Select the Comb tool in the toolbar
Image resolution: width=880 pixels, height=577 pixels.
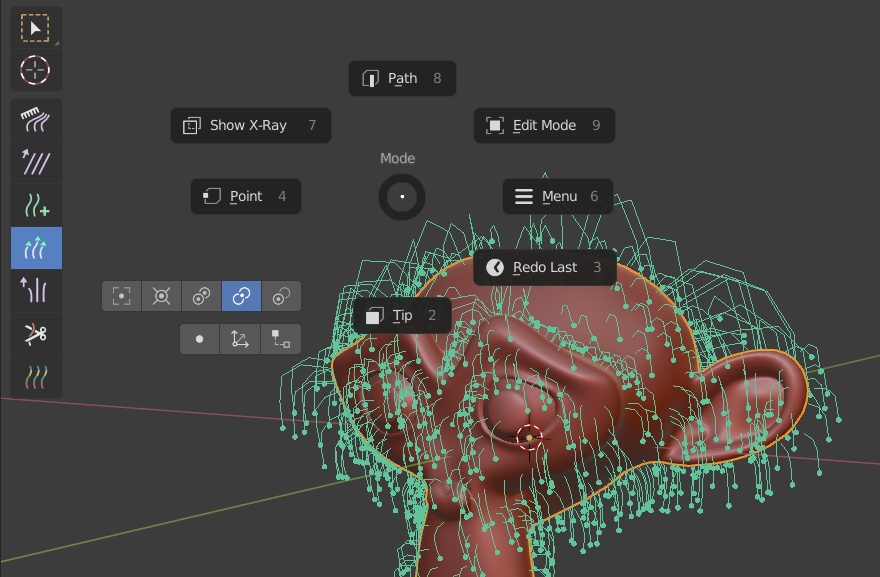coord(36,120)
